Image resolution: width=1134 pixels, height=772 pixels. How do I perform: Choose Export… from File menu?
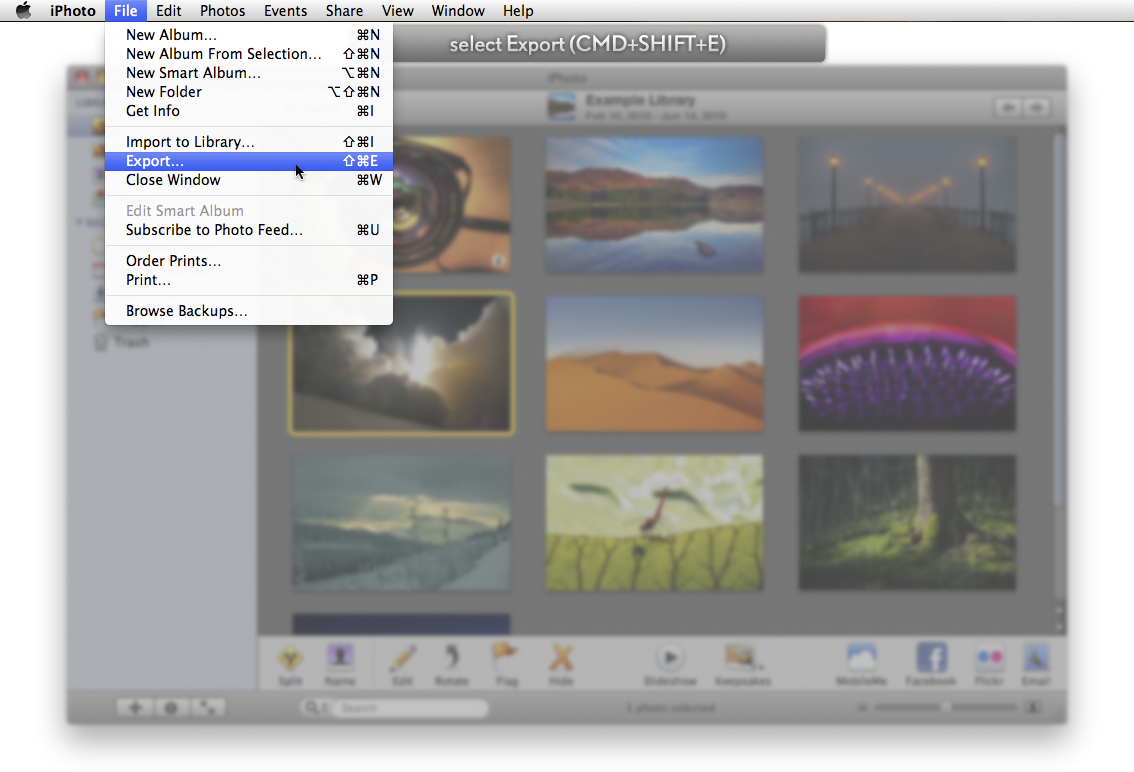(249, 161)
